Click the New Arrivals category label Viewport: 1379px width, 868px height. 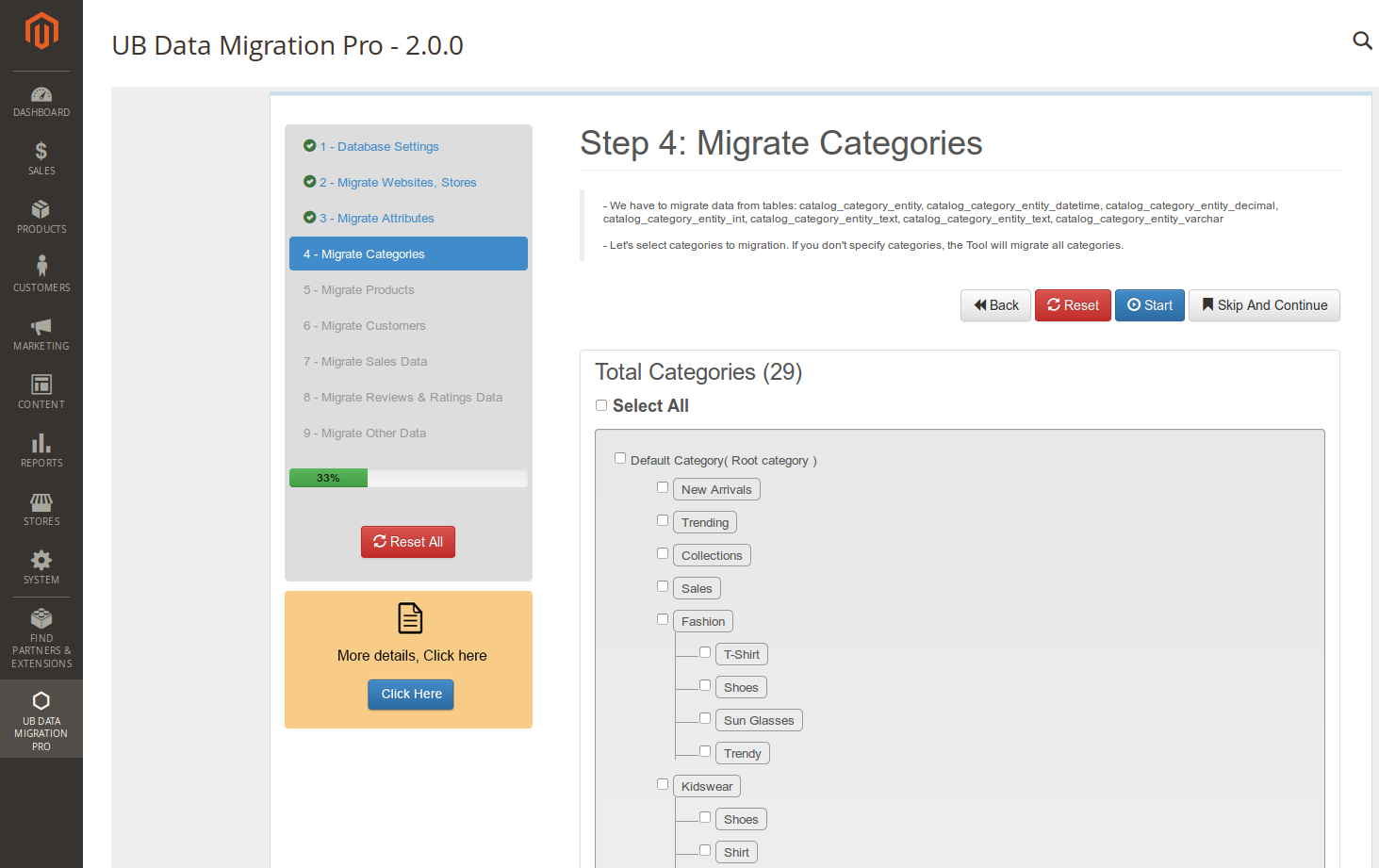(716, 489)
